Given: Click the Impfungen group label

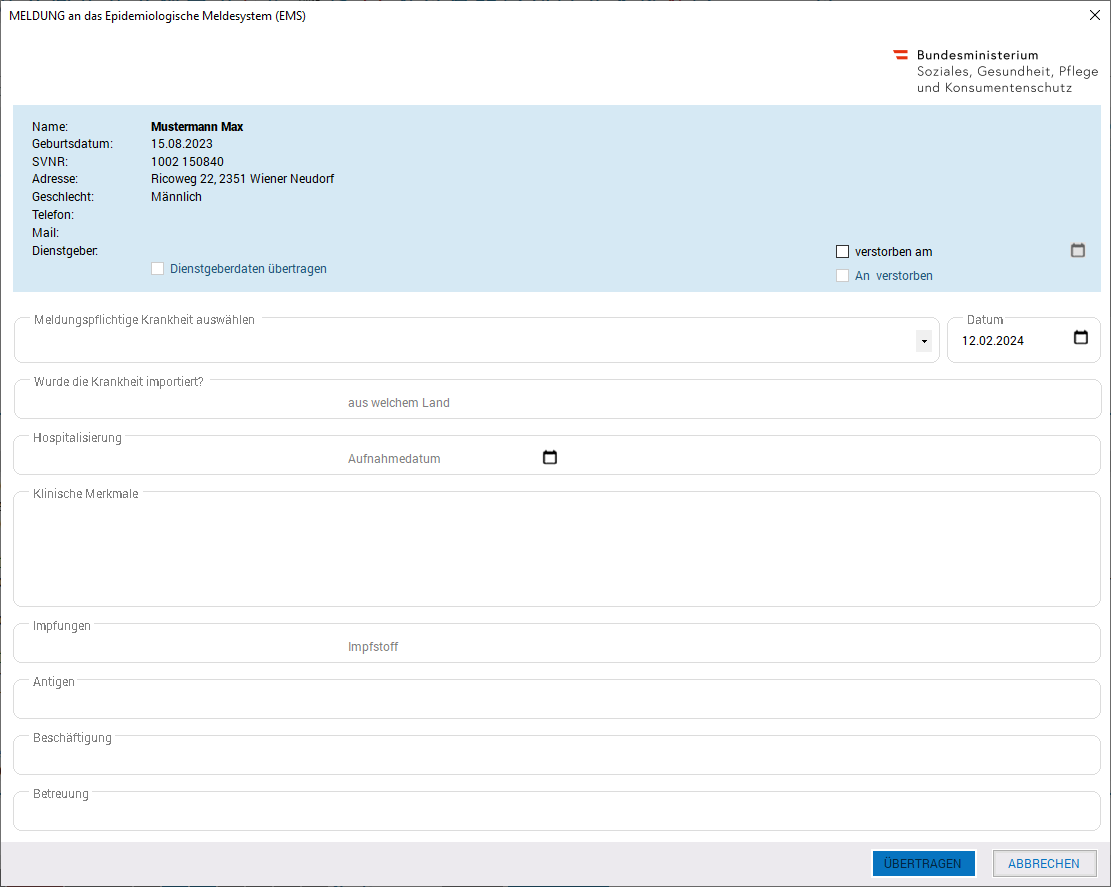Looking at the screenshot, I should [62, 626].
